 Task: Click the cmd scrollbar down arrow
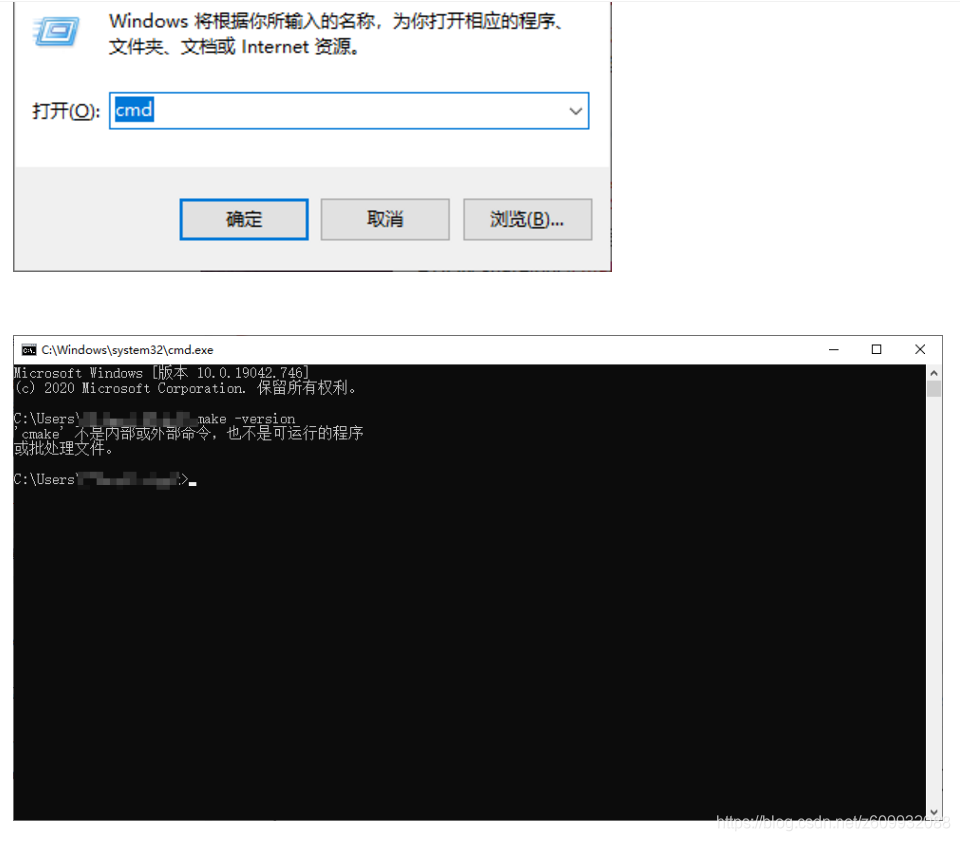coord(934,812)
